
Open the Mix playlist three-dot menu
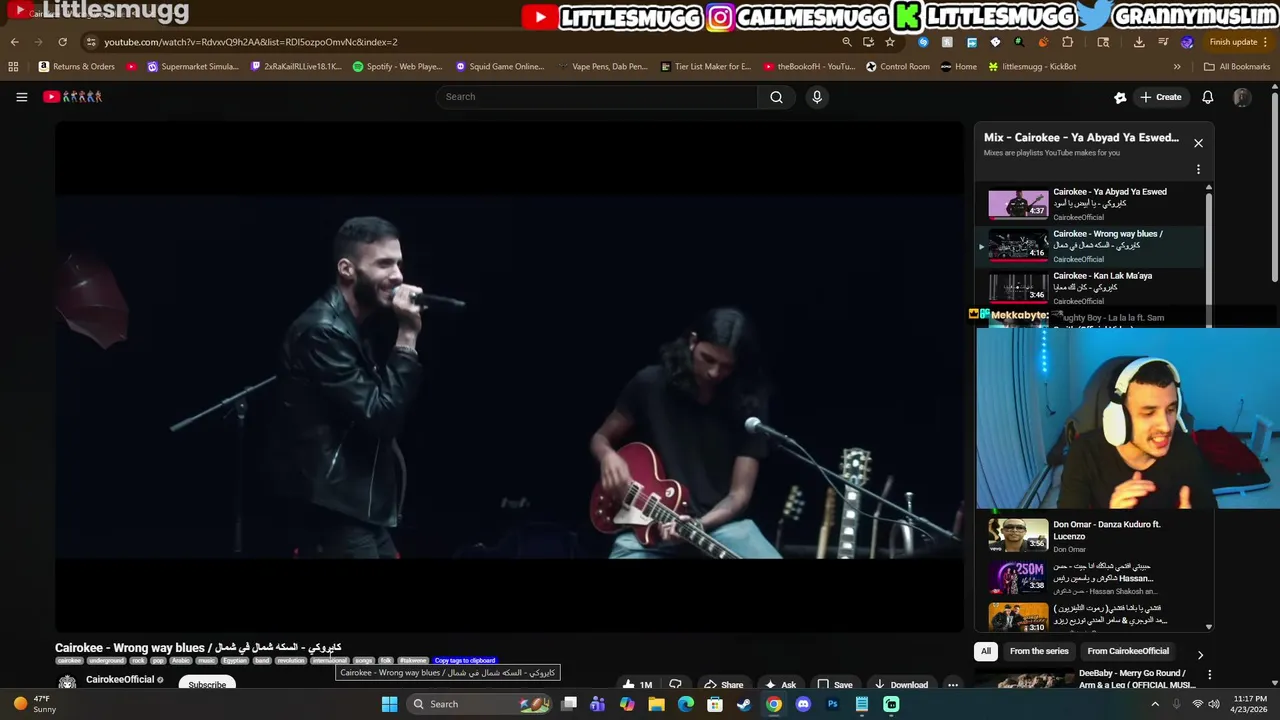(x=1198, y=170)
